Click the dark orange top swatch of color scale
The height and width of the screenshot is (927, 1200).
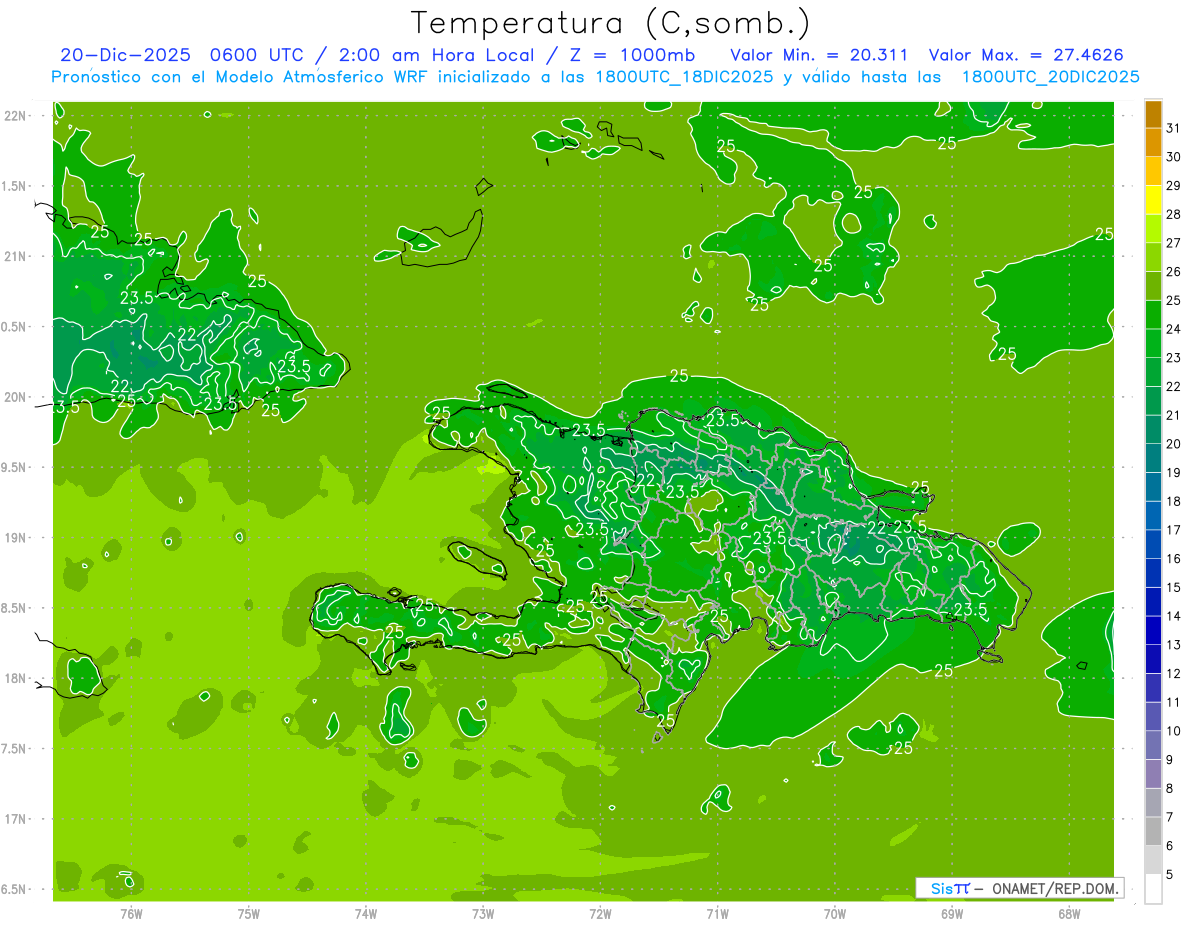coord(1153,114)
